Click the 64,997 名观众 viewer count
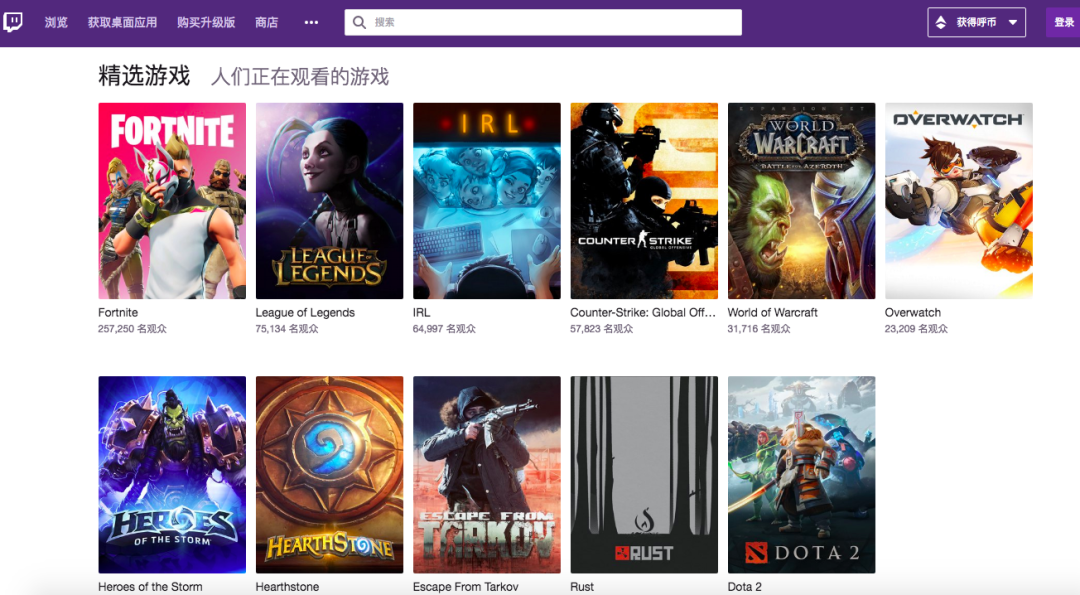This screenshot has width=1080, height=595. [444, 329]
